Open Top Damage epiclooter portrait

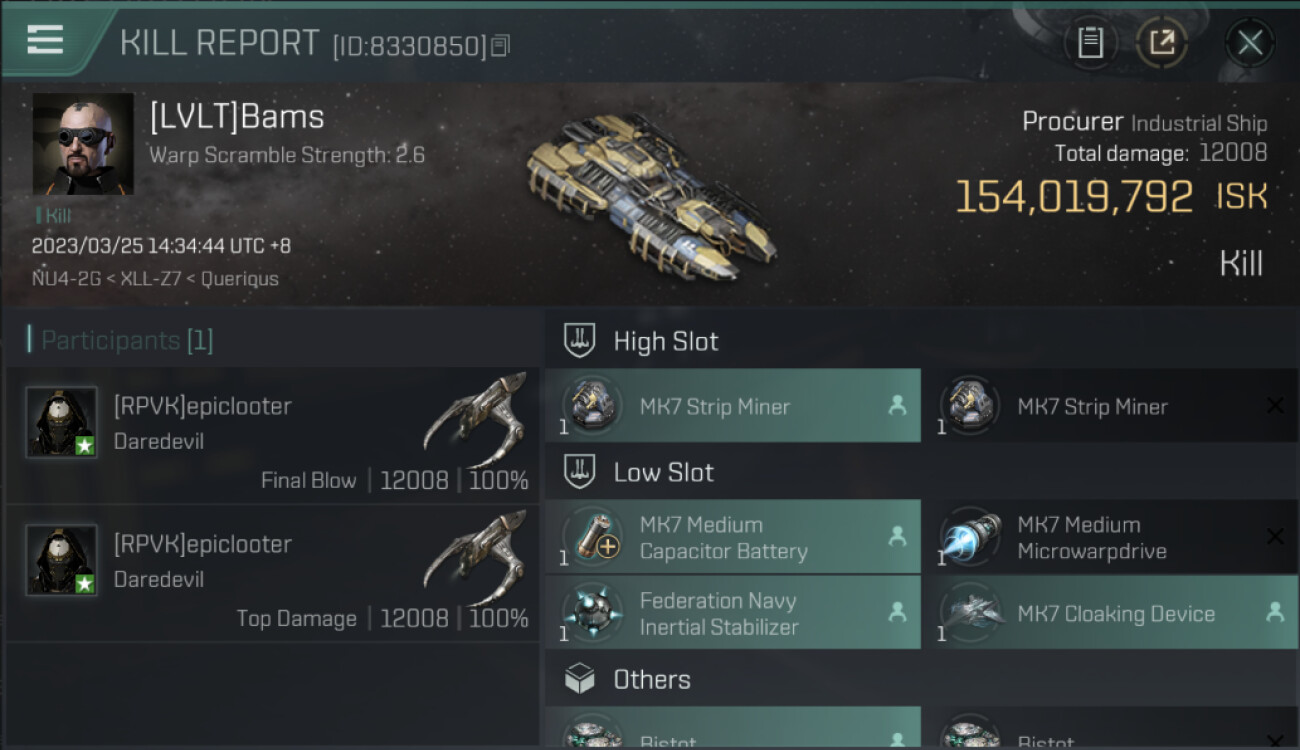point(61,560)
